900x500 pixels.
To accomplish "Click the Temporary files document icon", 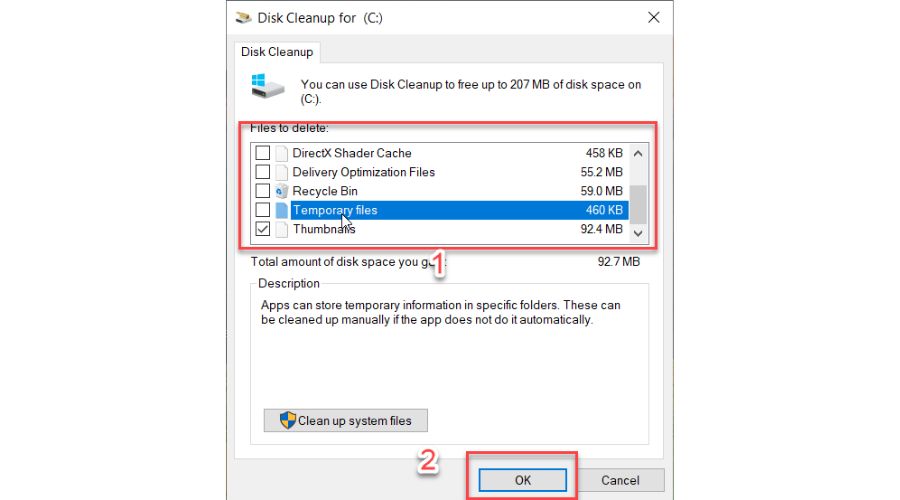I will pos(281,210).
